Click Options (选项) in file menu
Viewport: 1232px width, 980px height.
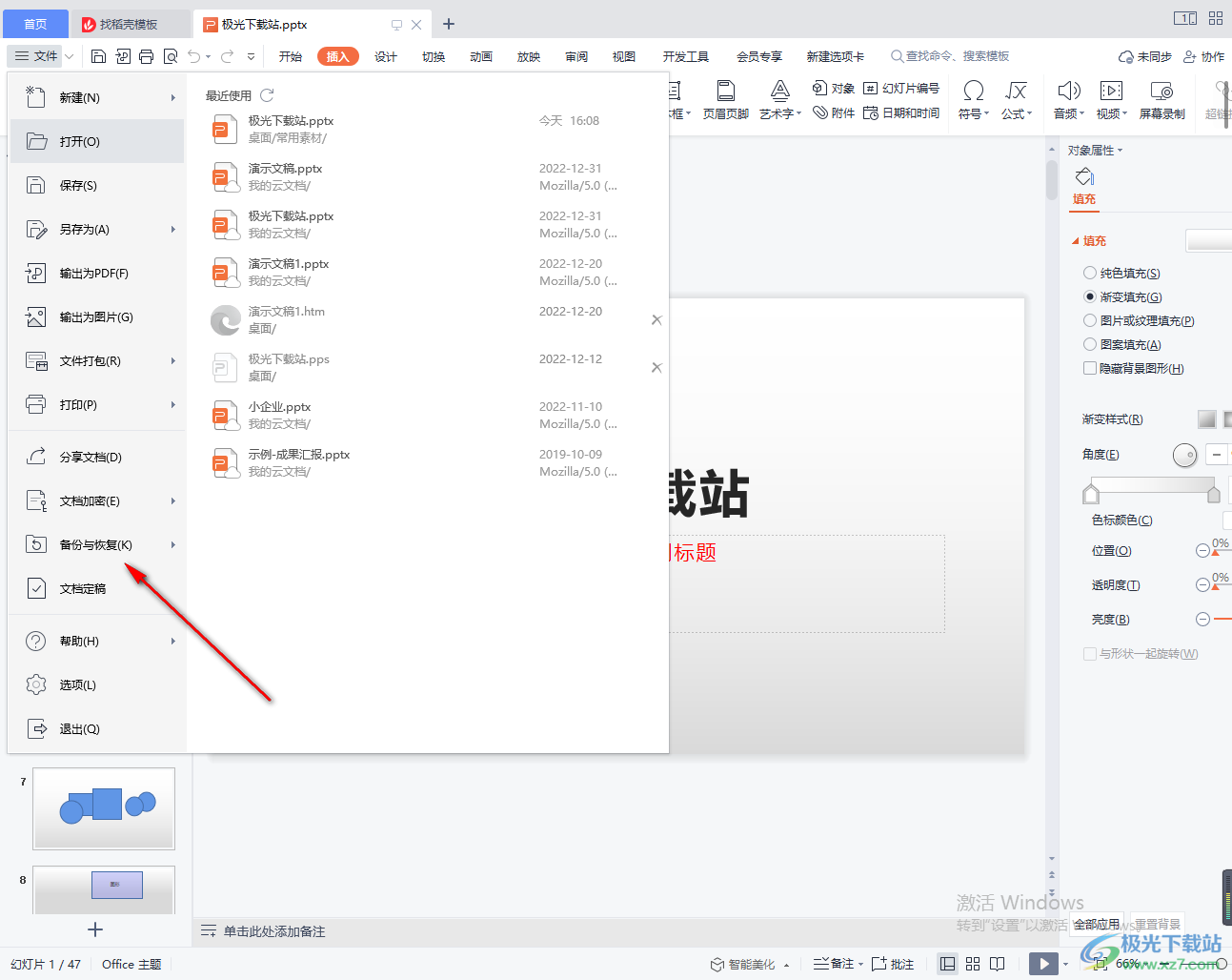click(x=97, y=684)
